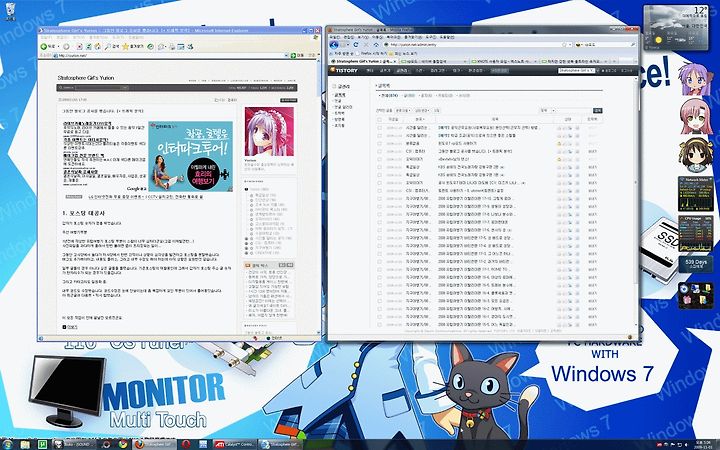Click the Chrome icon on the taskbar
The width and height of the screenshot is (720, 450).
pos(123,444)
